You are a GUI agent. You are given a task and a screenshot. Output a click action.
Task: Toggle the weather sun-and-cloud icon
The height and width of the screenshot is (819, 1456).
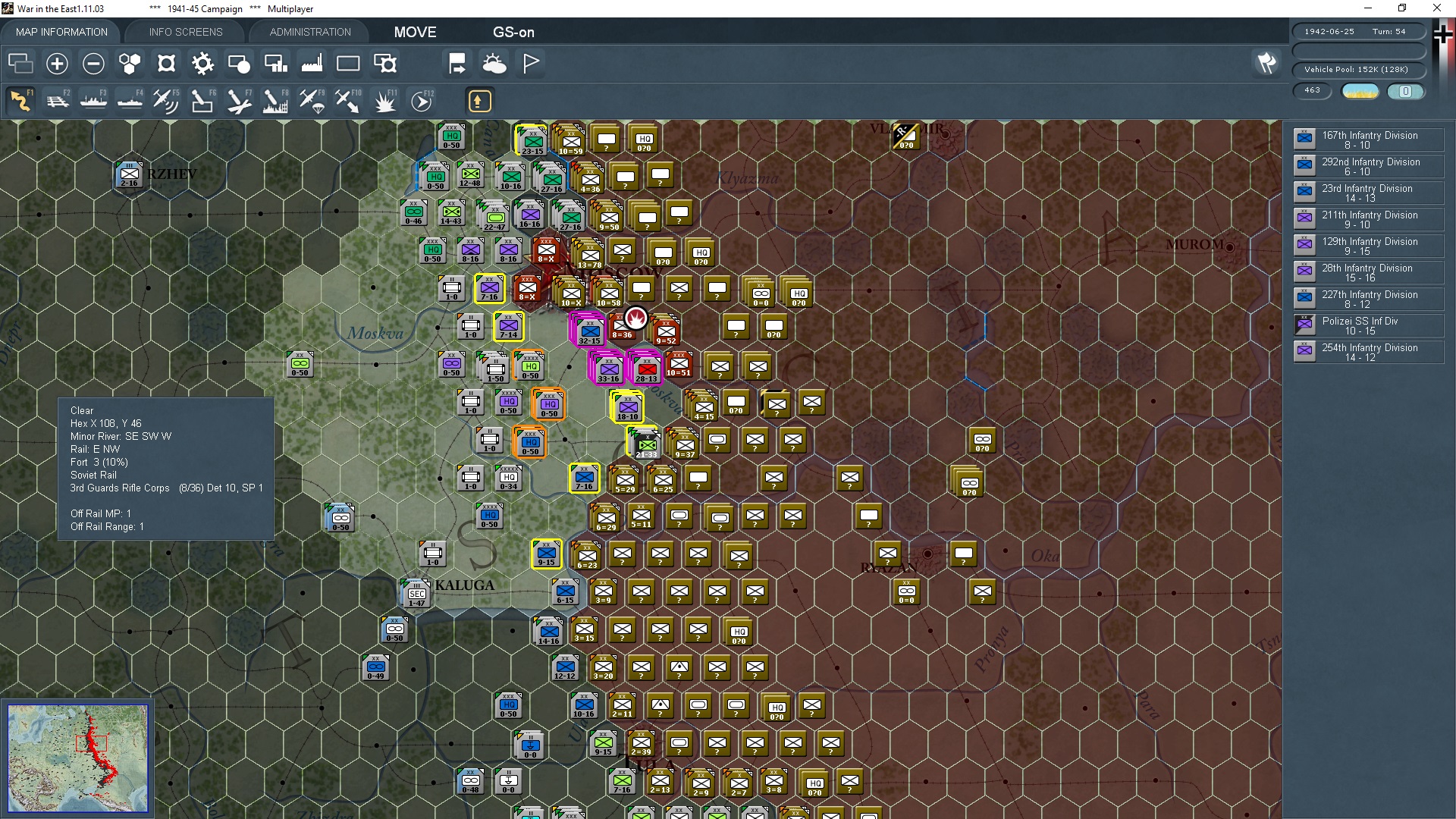click(494, 64)
